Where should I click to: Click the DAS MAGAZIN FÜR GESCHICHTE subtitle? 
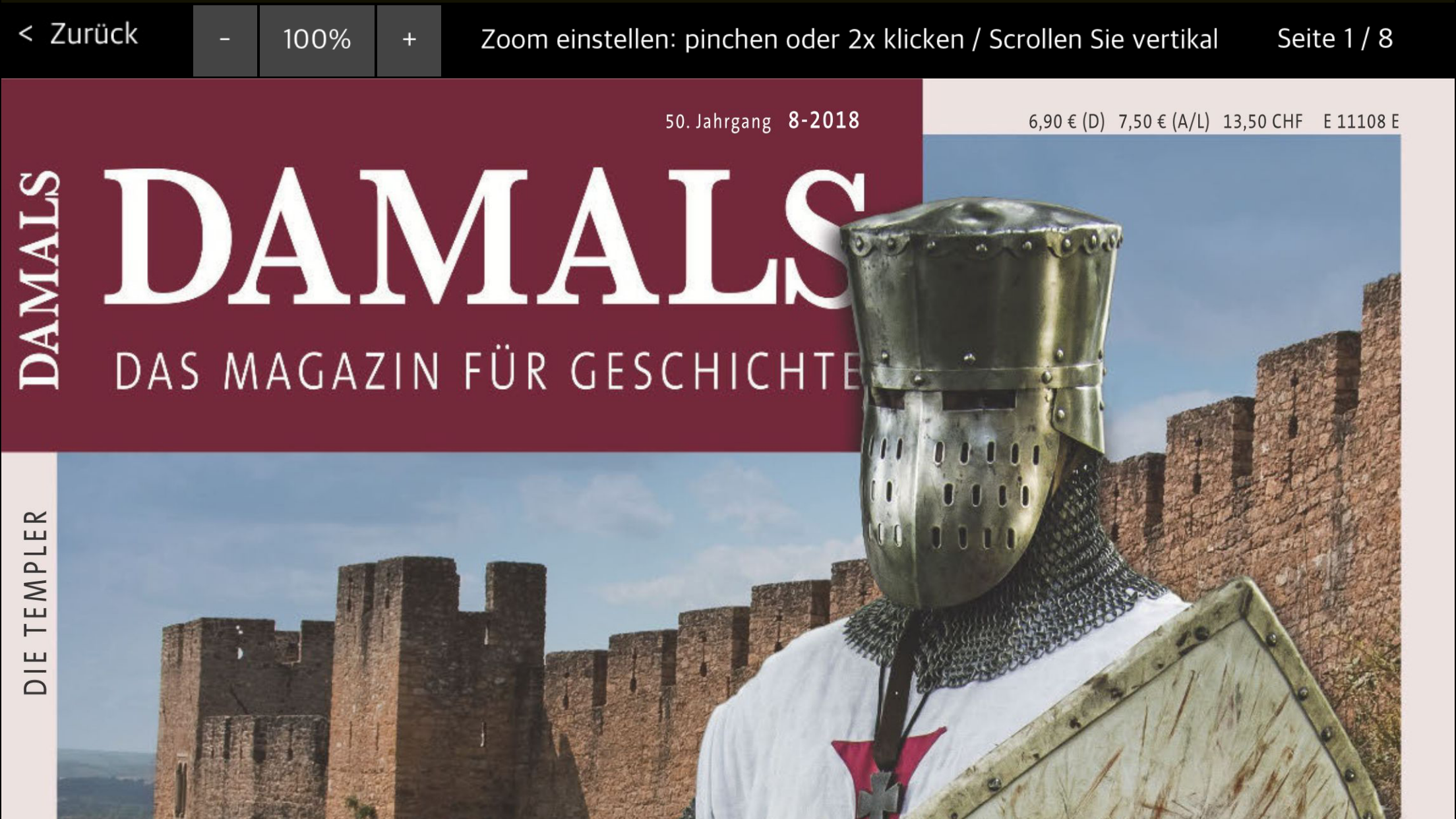(x=489, y=371)
